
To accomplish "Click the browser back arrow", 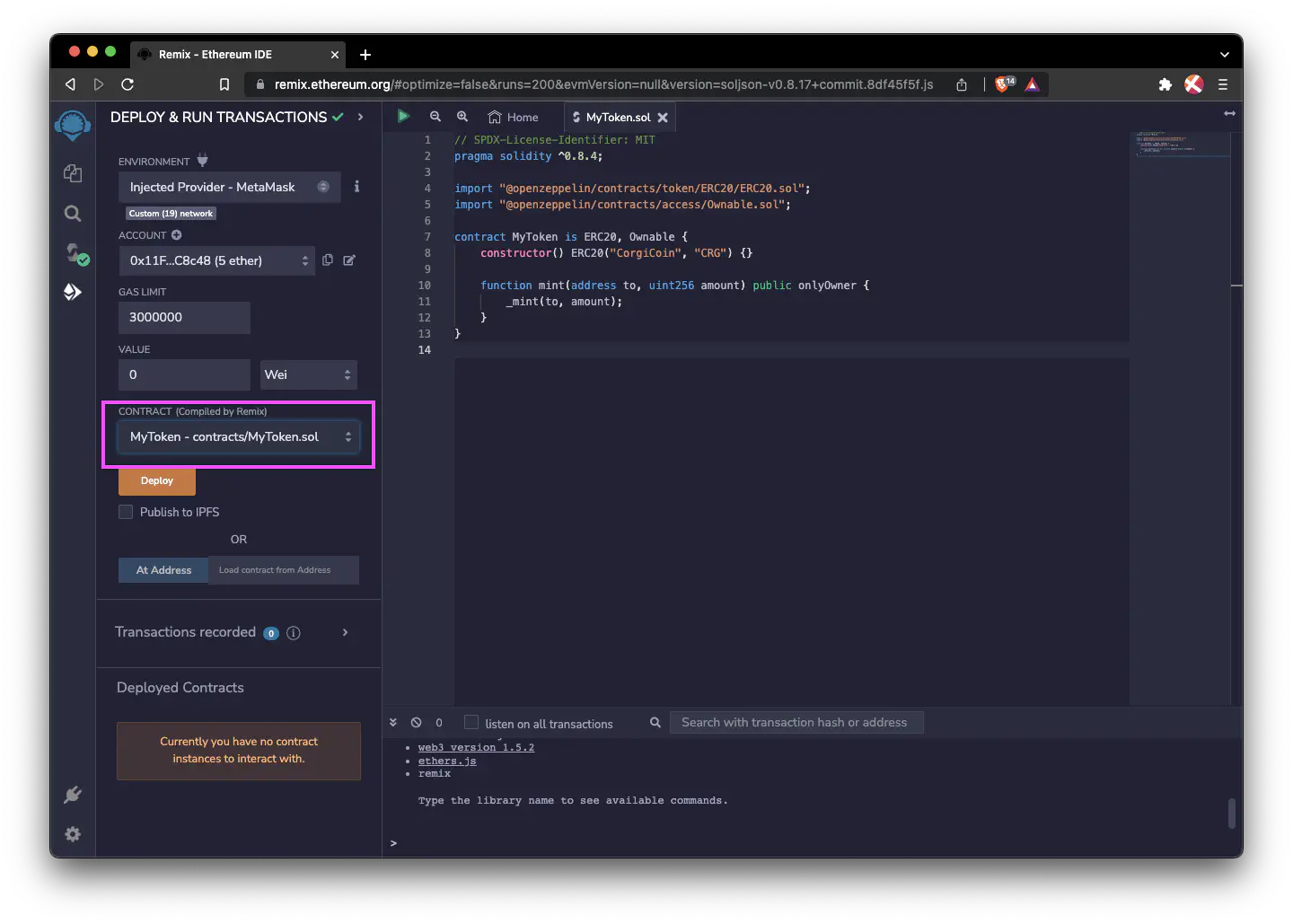I will [x=70, y=84].
